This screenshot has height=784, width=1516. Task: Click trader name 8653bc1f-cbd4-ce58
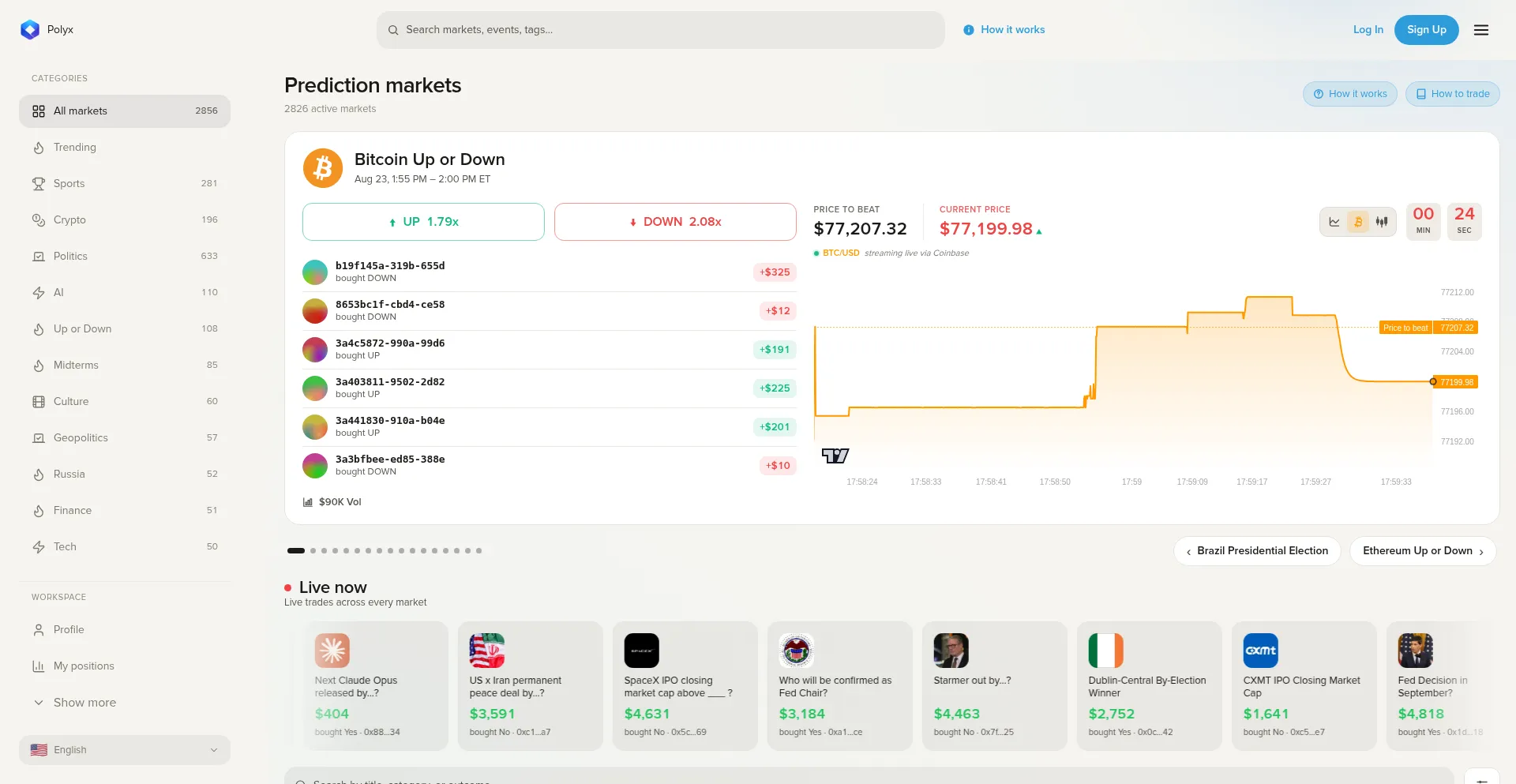(390, 305)
